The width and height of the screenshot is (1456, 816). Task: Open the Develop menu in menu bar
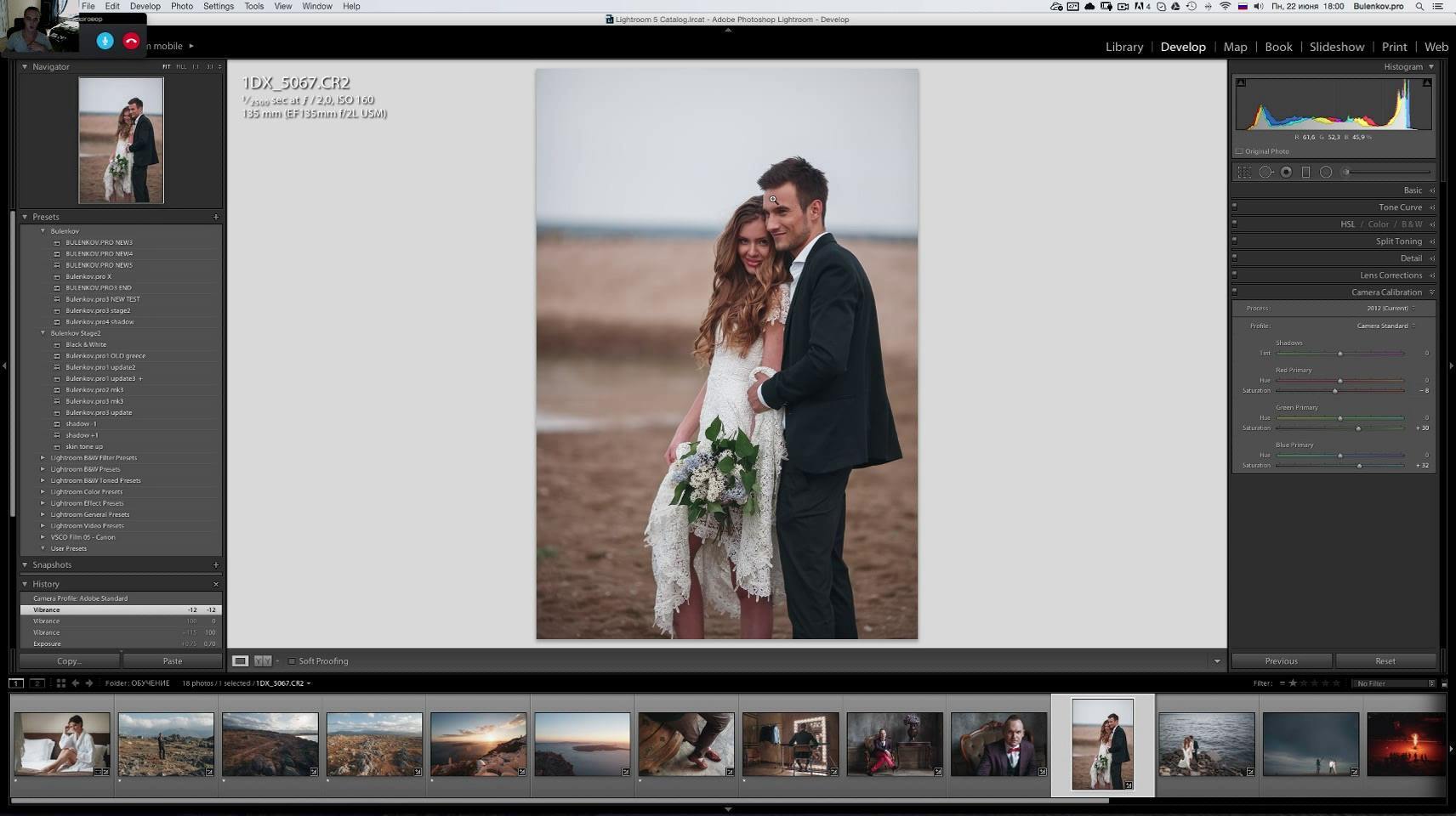pyautogui.click(x=145, y=6)
